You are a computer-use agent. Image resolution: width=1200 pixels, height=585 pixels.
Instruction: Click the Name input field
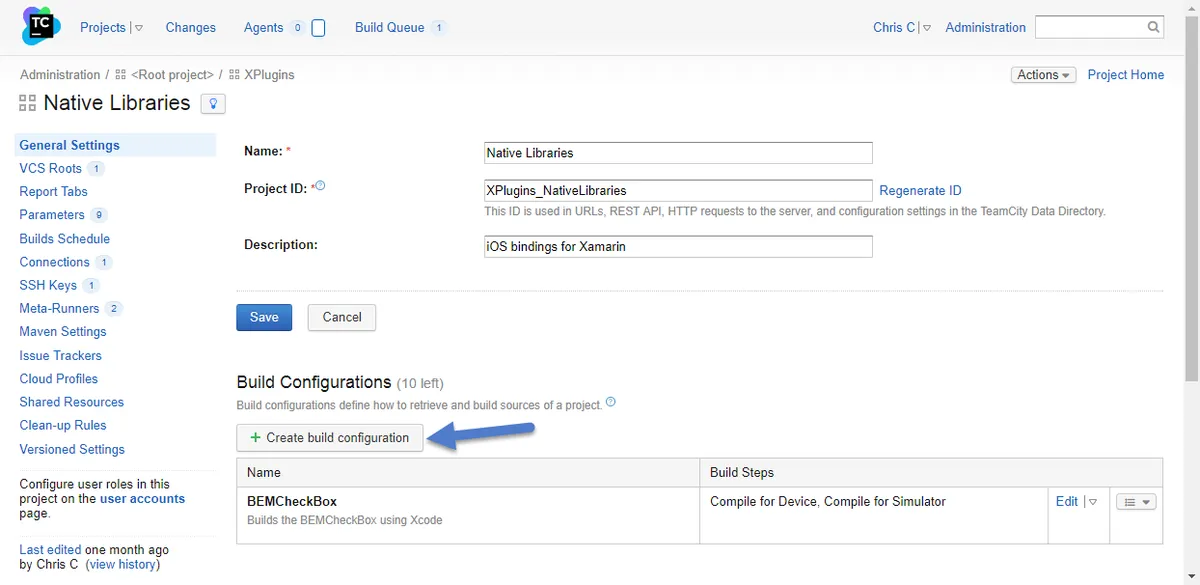point(678,153)
